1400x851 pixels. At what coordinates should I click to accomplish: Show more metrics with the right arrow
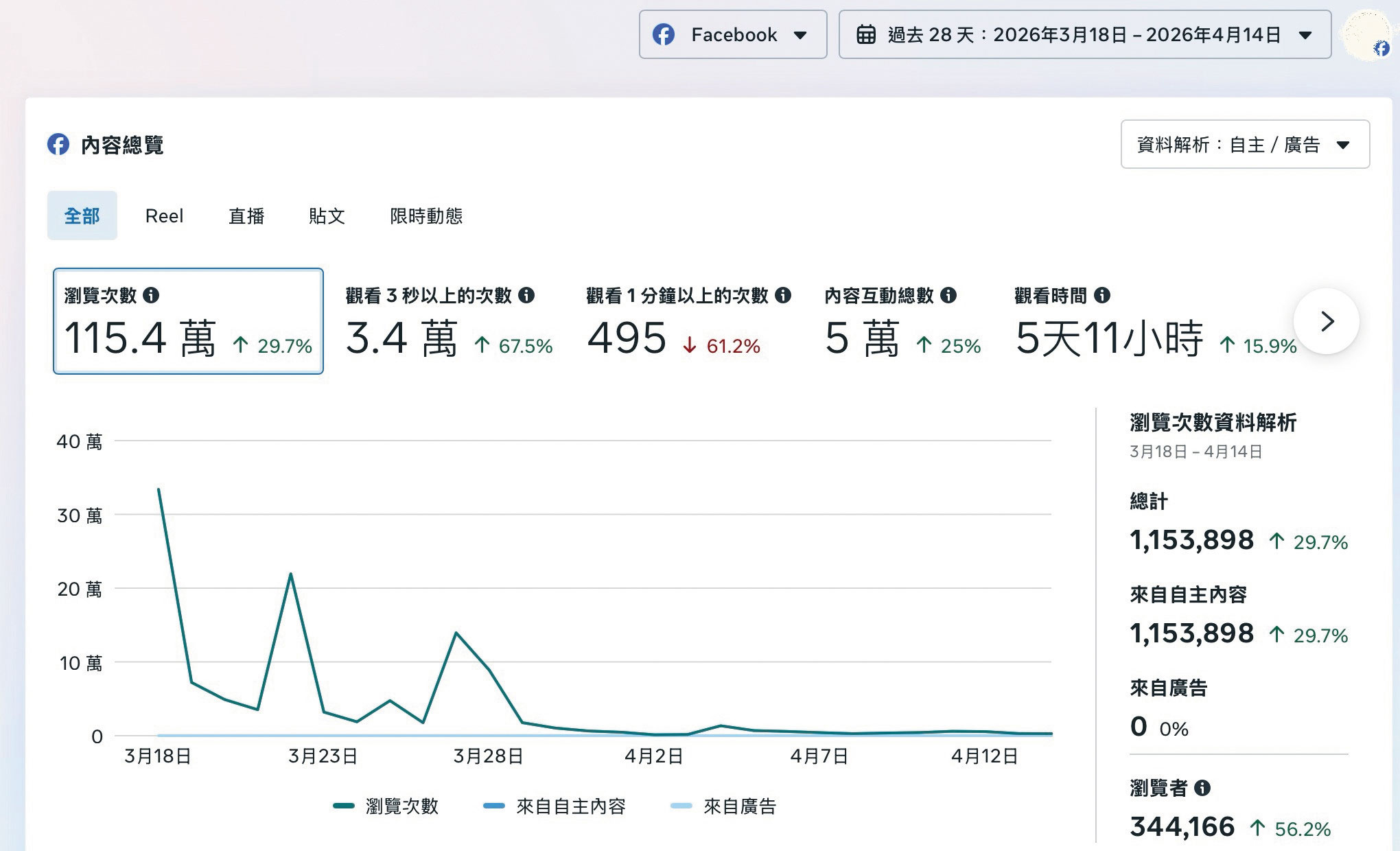click(1326, 321)
